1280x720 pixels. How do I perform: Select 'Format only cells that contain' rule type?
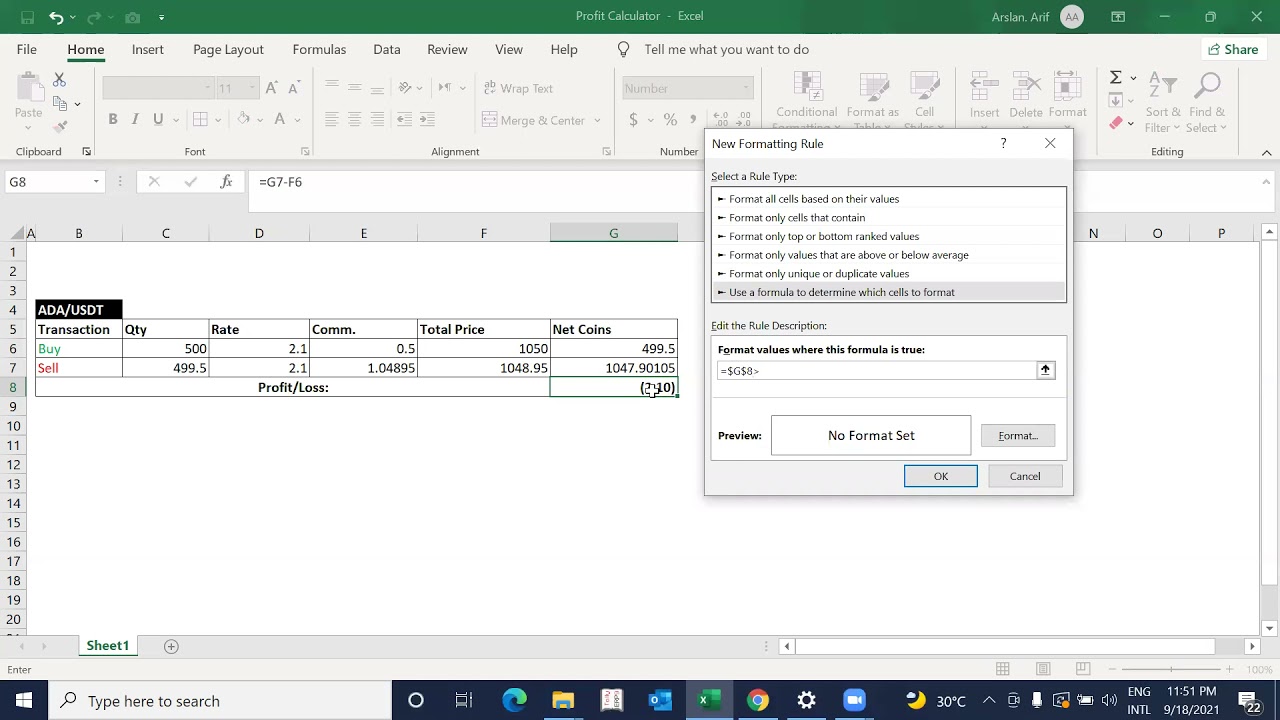(x=889, y=217)
